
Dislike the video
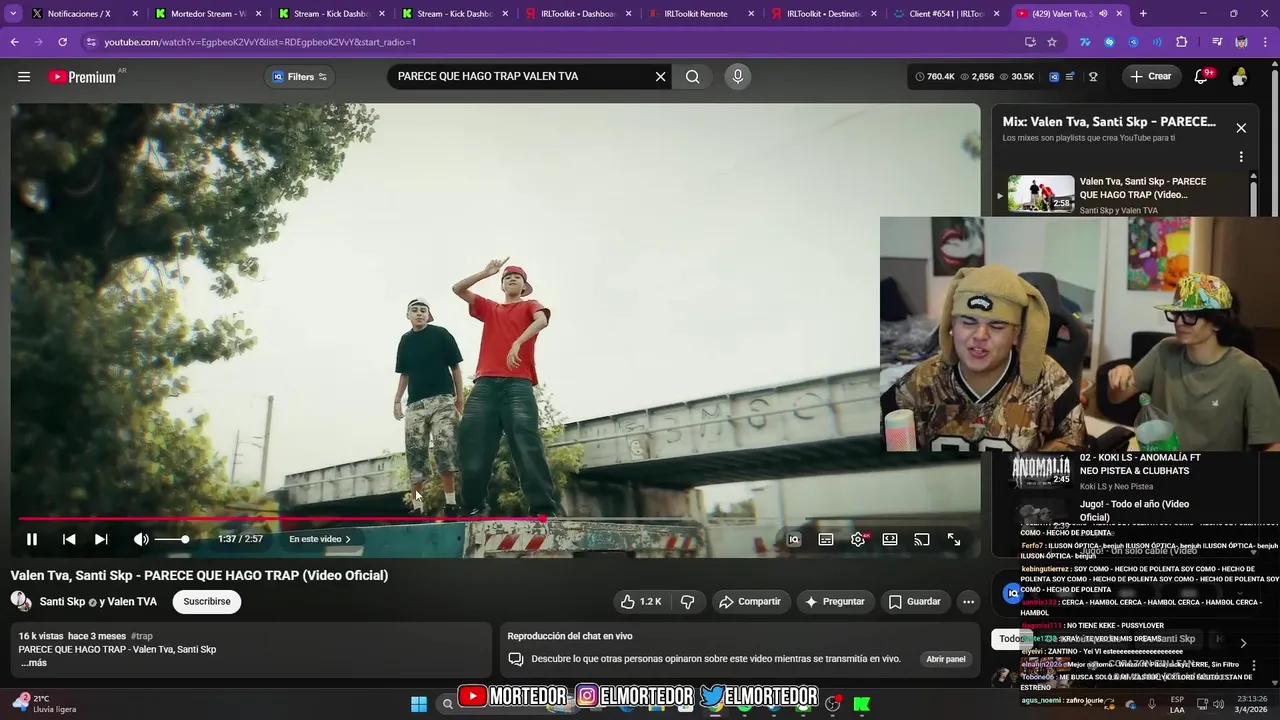click(x=688, y=601)
